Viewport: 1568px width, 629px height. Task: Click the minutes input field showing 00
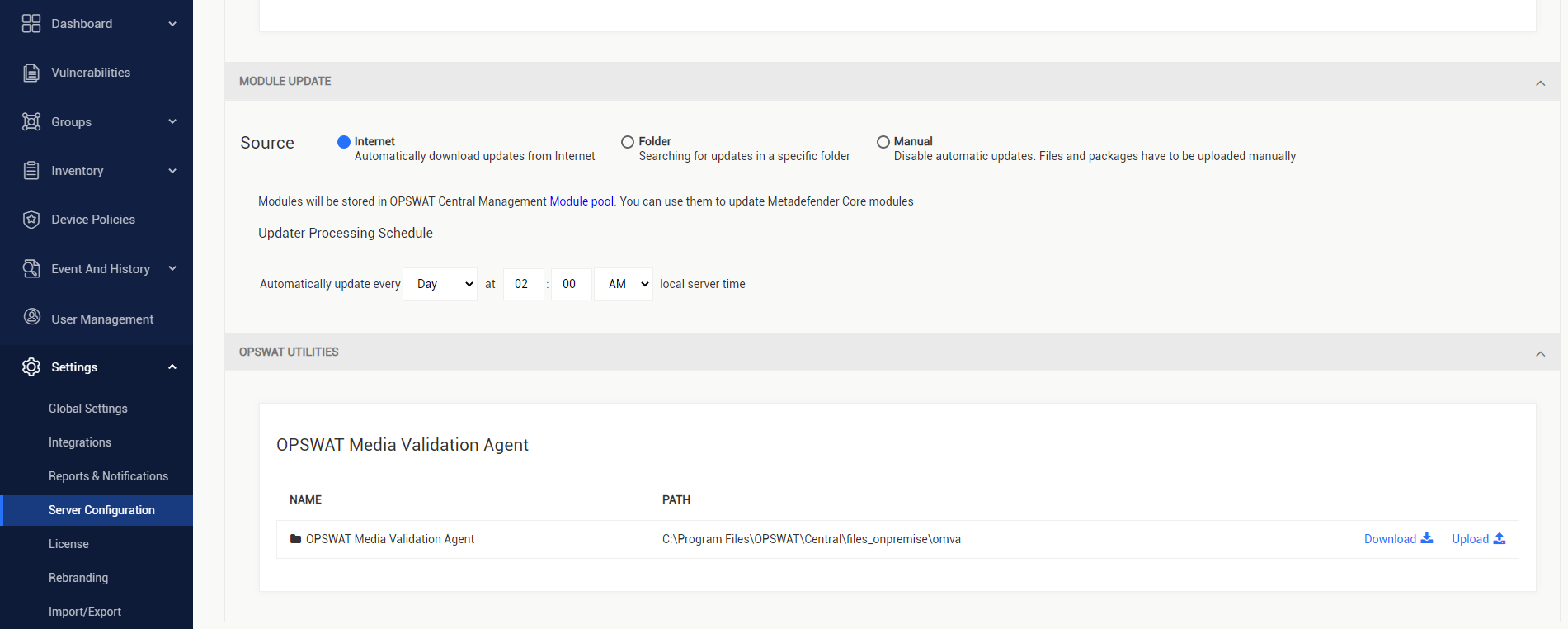[x=572, y=284]
